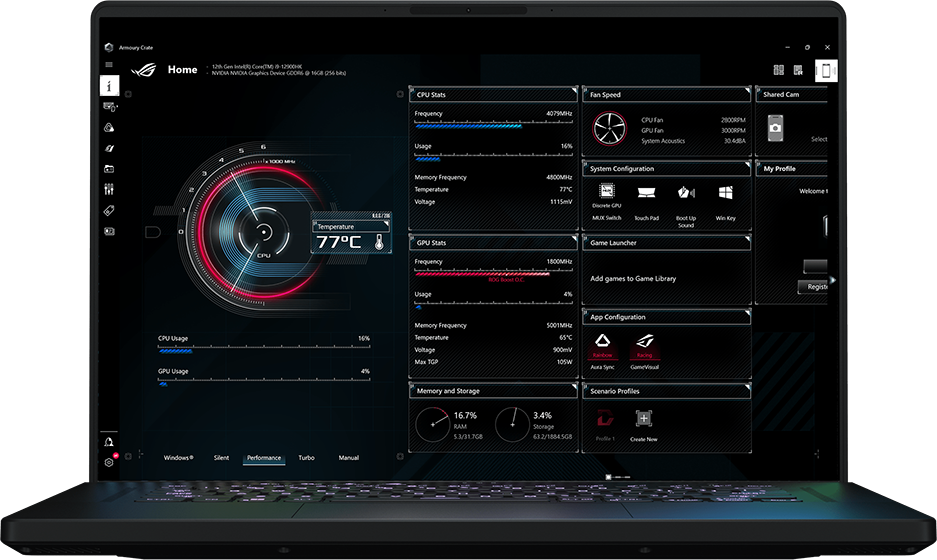Select Profile 1 in Scenario Profiles

[x=605, y=424]
